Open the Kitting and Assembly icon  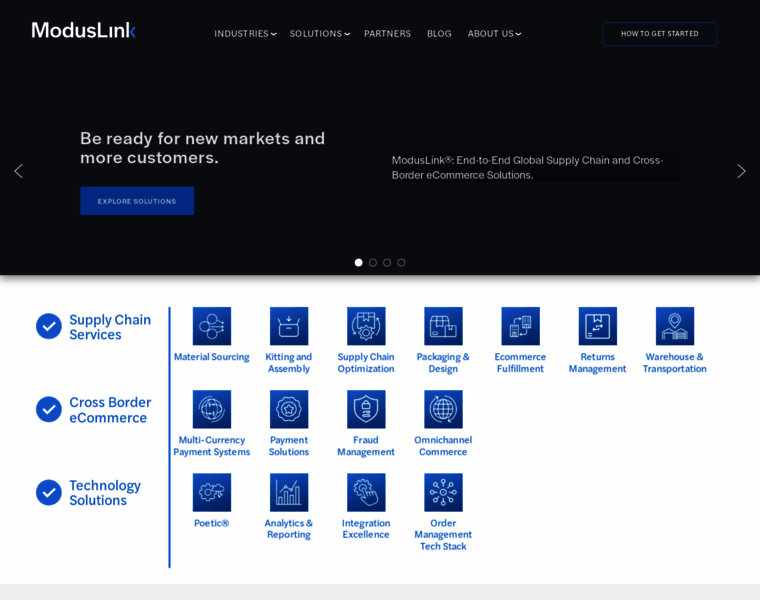tap(289, 326)
